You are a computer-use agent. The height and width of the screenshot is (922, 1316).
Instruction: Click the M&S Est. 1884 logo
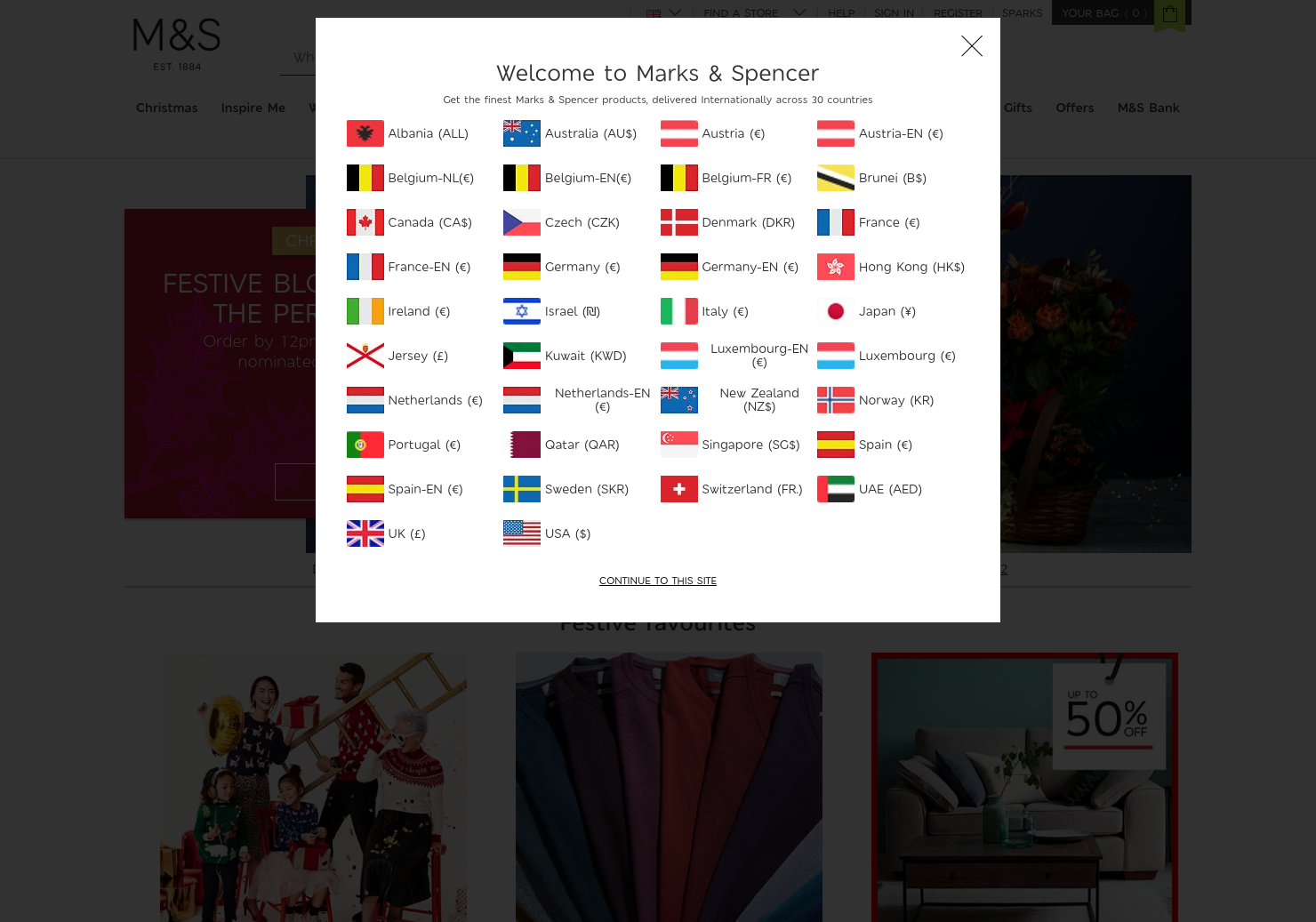[177, 44]
